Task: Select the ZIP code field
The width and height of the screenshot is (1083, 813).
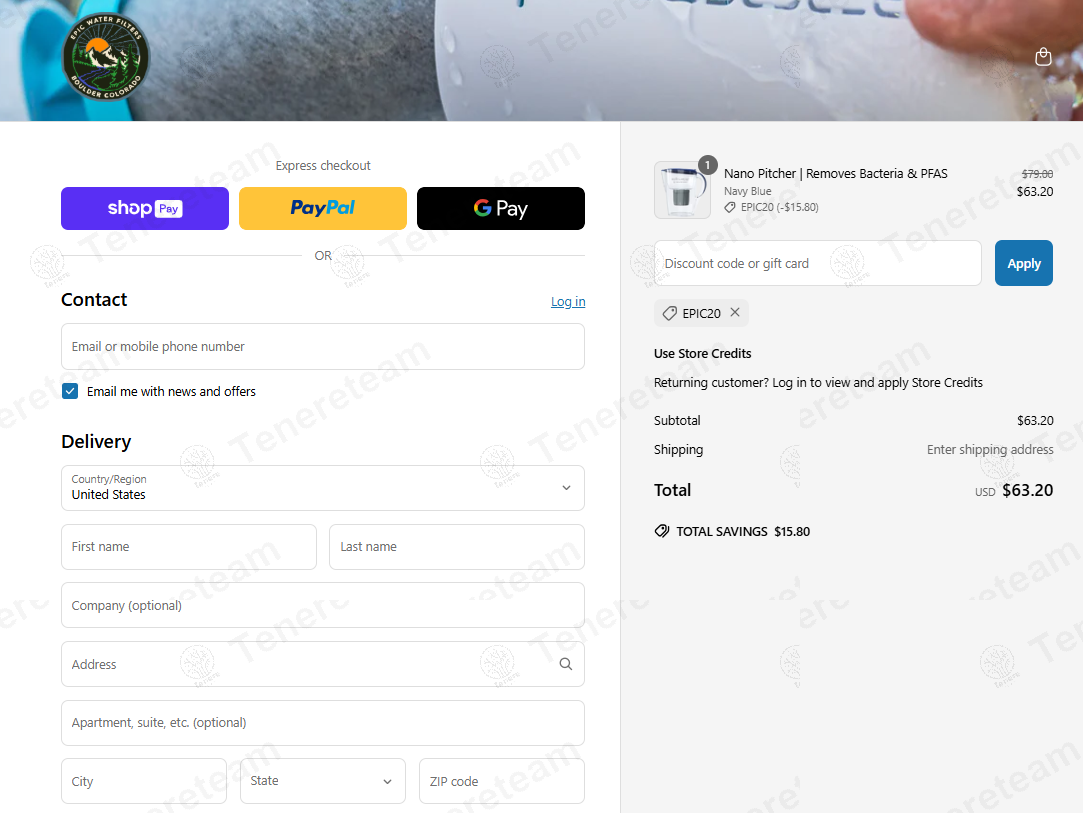Action: click(x=501, y=781)
